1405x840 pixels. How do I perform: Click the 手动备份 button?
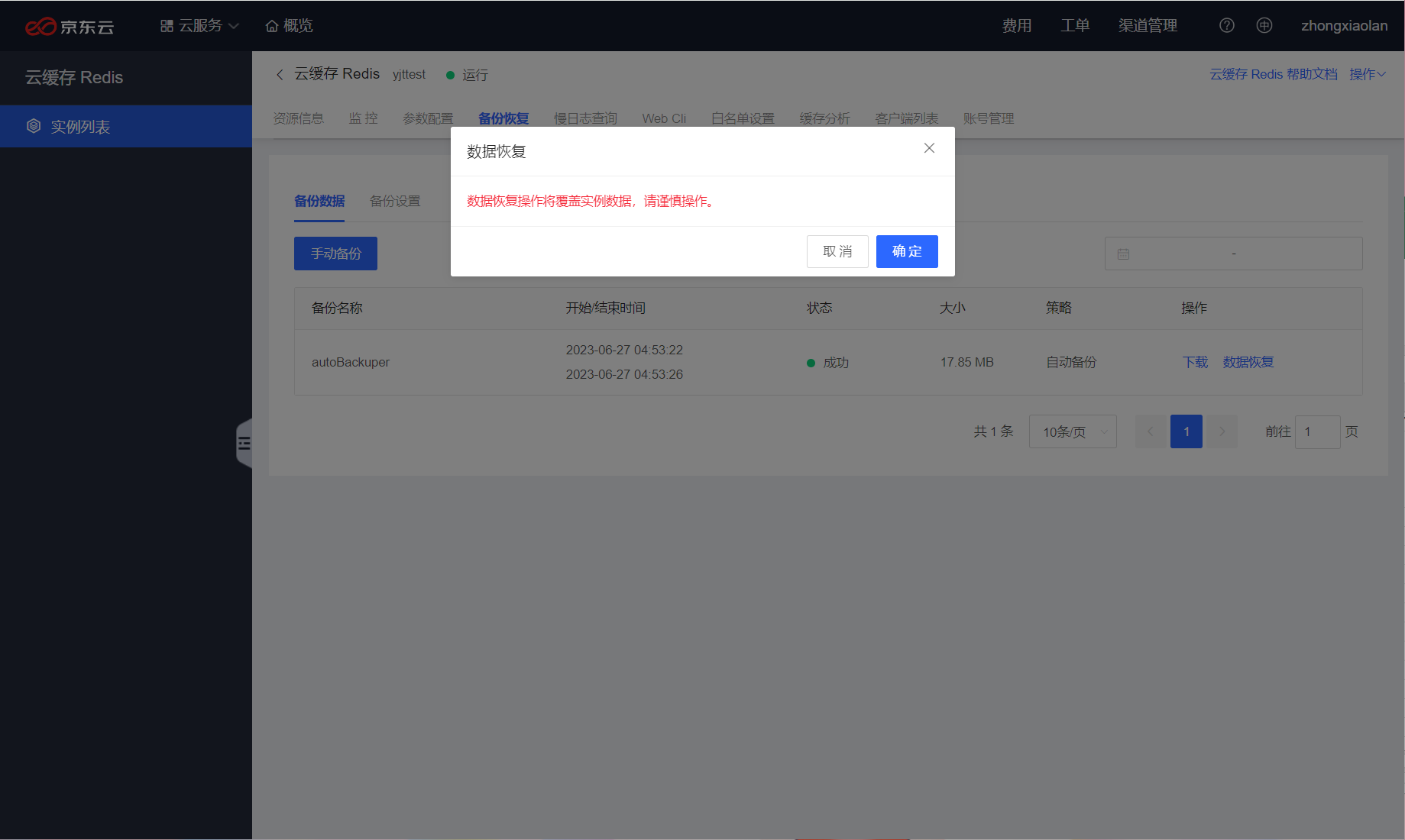coord(335,254)
